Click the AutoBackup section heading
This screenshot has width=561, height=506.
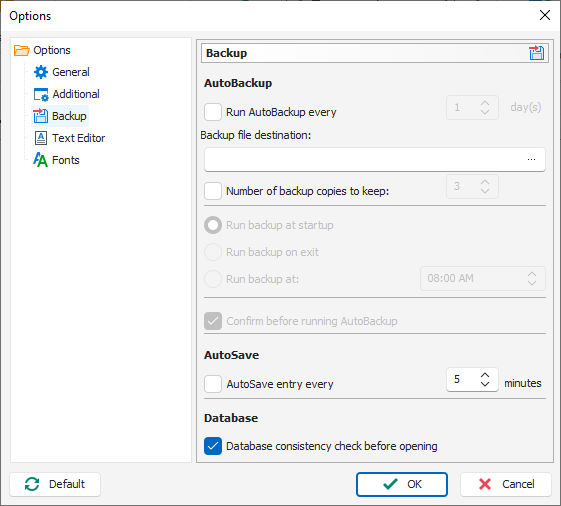point(238,83)
